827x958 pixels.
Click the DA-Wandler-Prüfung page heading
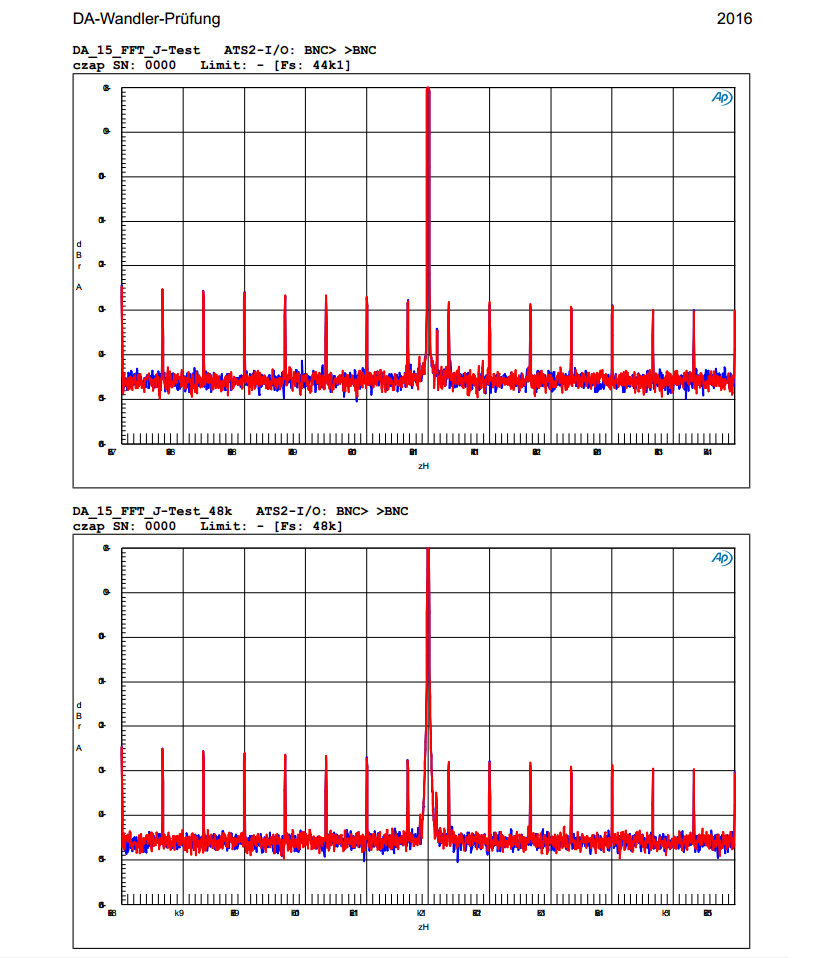pos(146,19)
